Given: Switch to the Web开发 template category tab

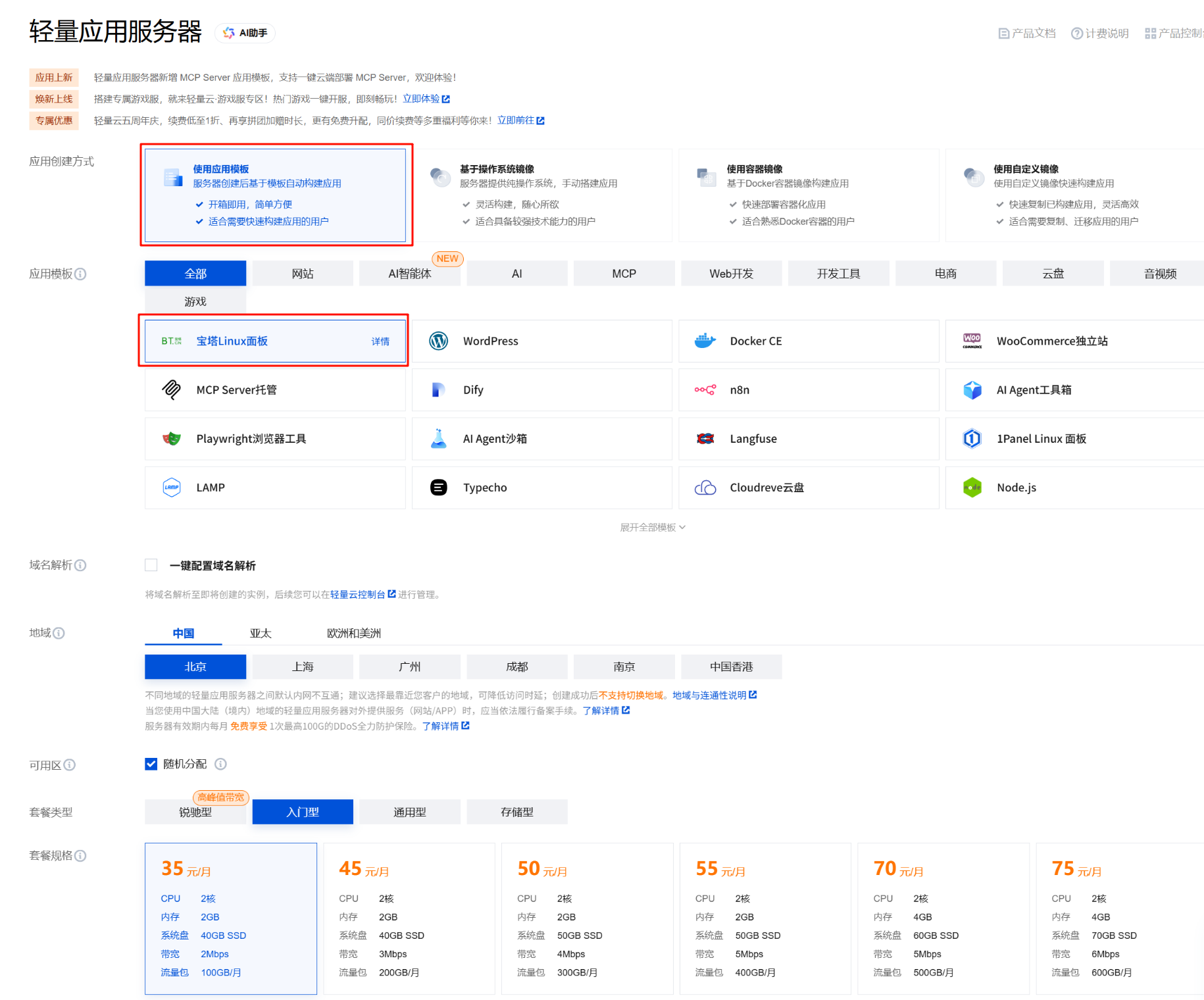Looking at the screenshot, I should click(x=732, y=274).
